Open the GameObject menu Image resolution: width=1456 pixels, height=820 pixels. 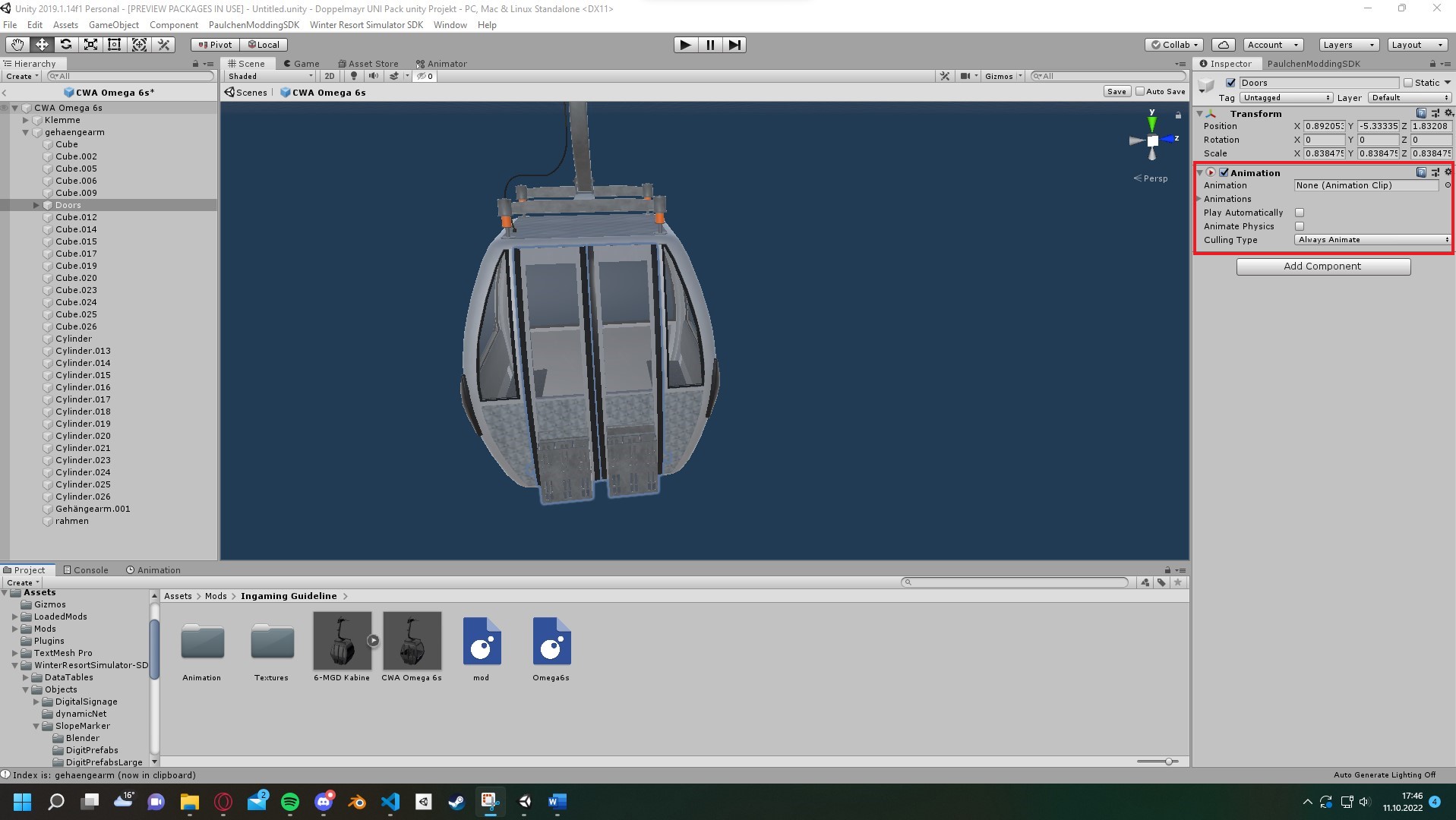(113, 25)
